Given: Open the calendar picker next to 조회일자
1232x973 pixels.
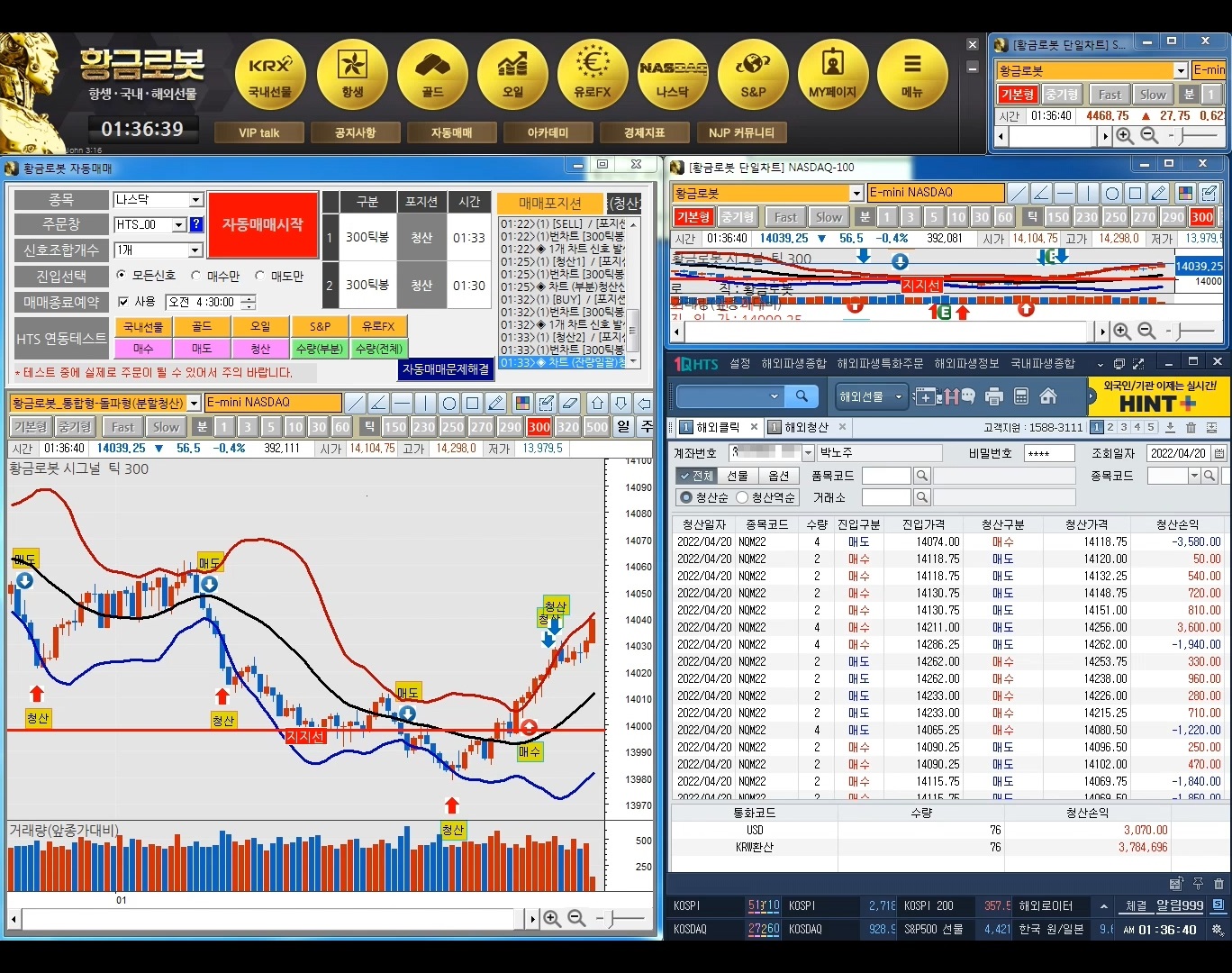Looking at the screenshot, I should pyautogui.click(x=1219, y=453).
